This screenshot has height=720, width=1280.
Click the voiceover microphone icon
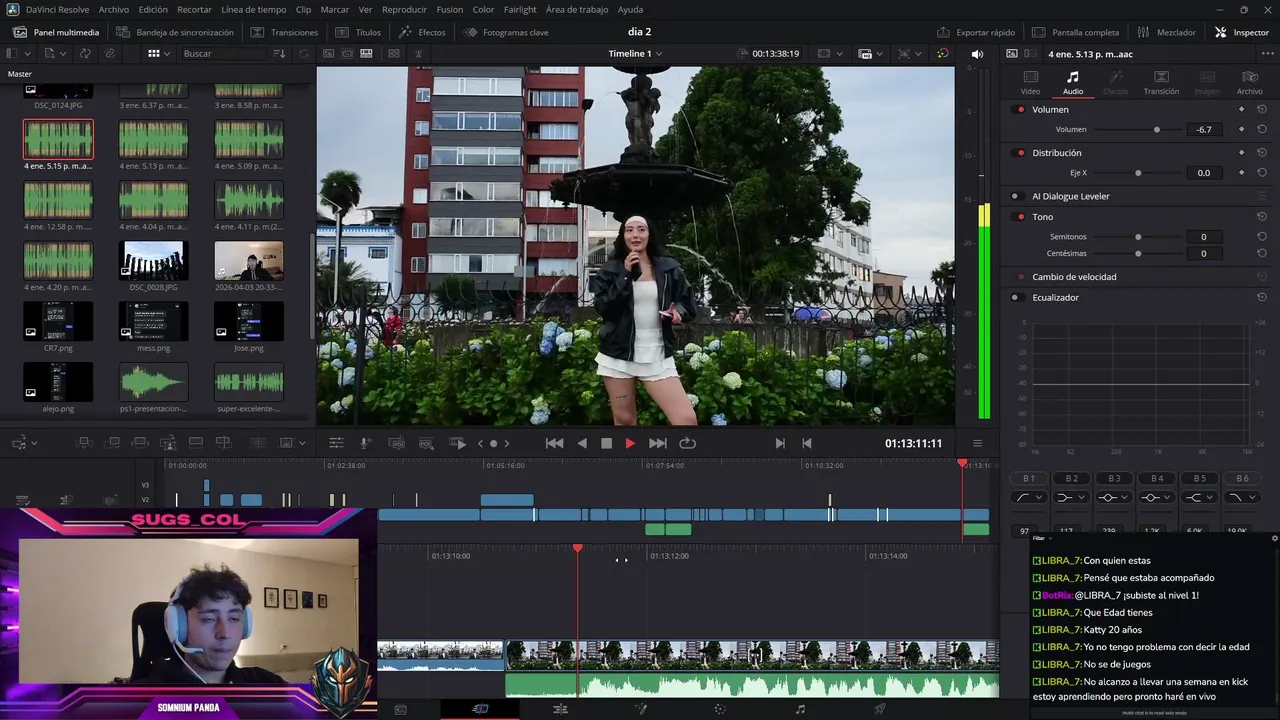click(366, 443)
